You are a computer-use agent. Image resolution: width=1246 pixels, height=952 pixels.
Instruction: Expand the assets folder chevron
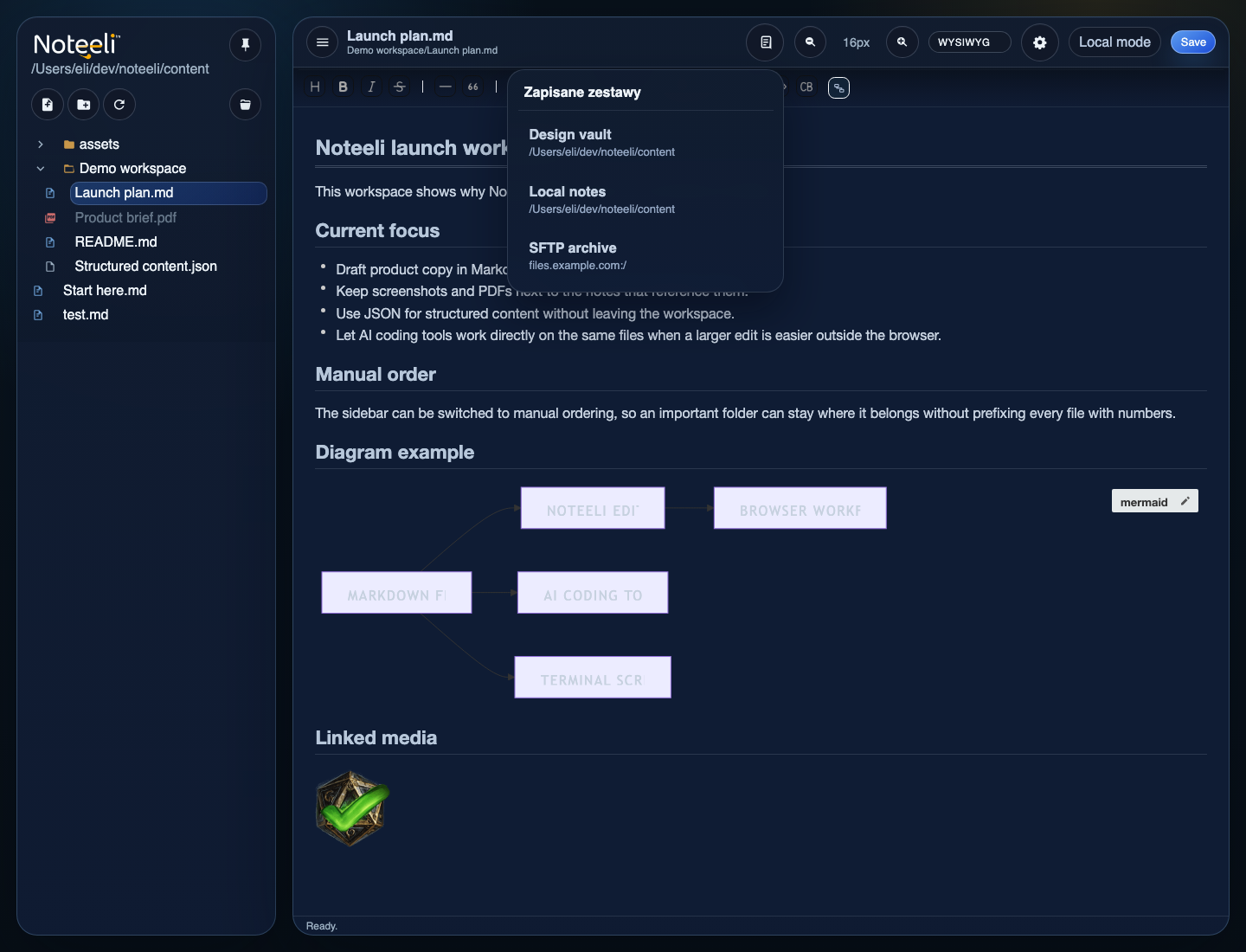[x=41, y=145]
